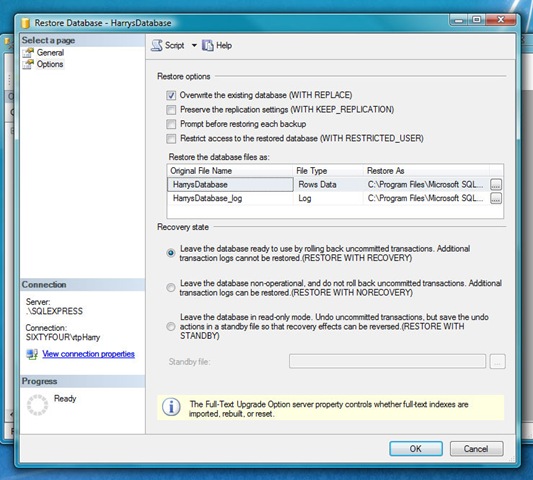533x480 pixels.
Task: Browse restore path for HarrysDatabase rows data
Action: 496,185
